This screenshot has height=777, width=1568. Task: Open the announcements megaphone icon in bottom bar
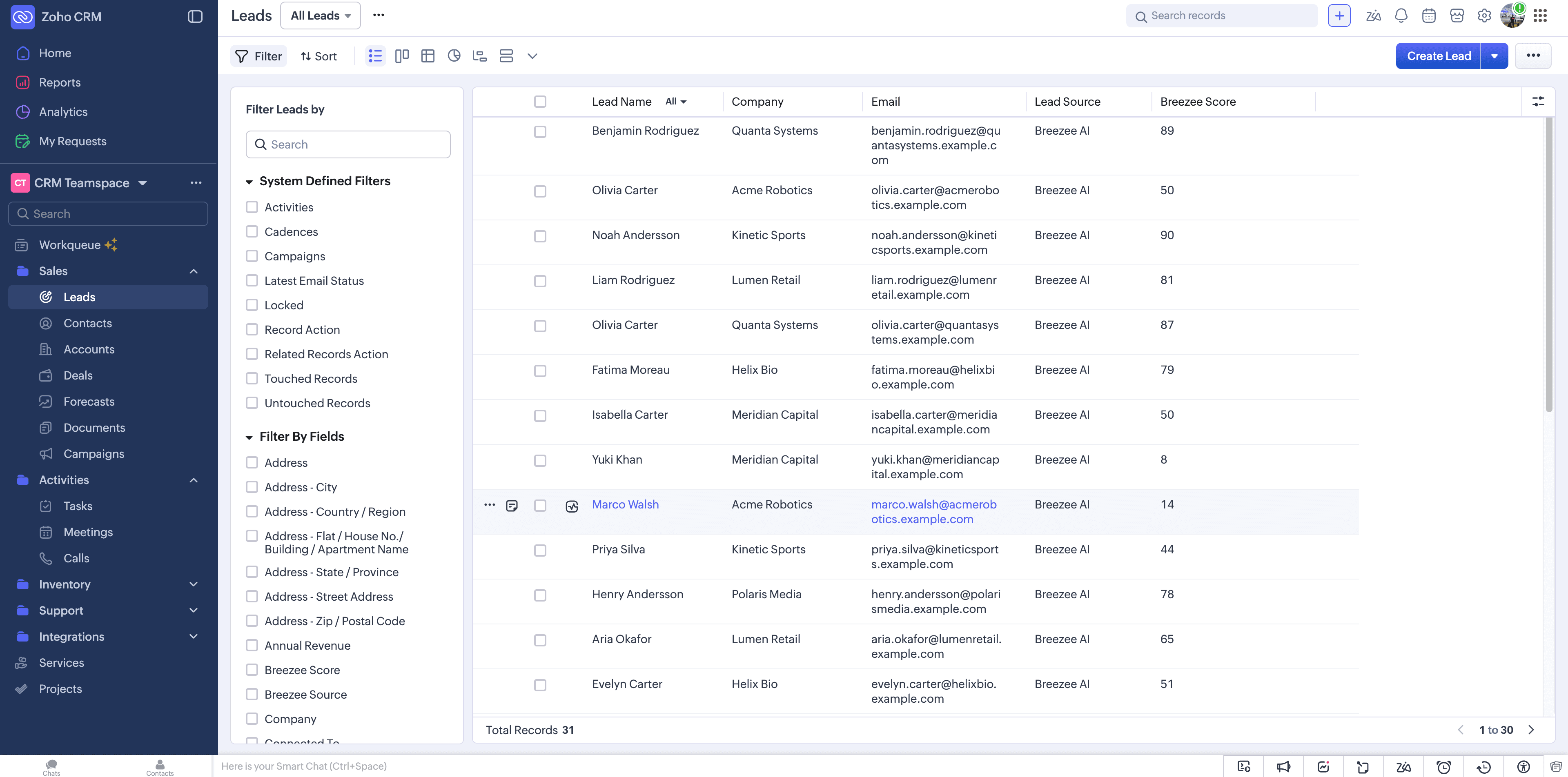1284,767
